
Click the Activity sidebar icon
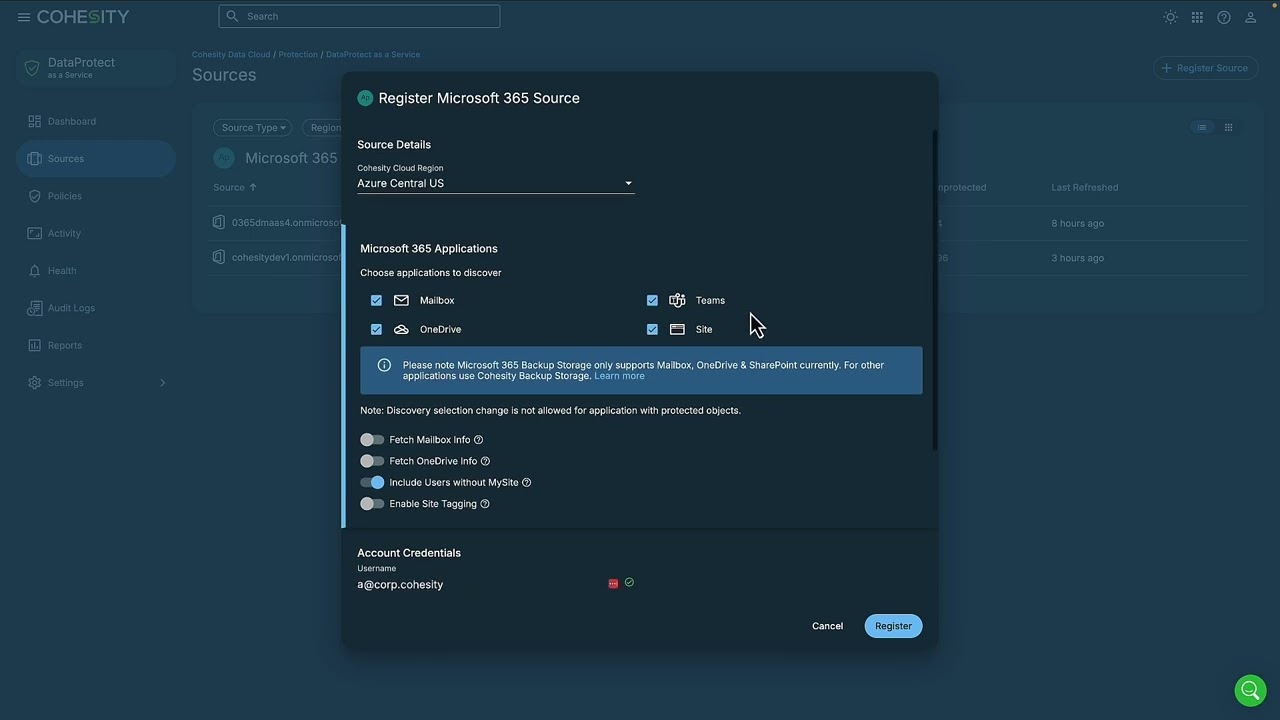tap(35, 233)
